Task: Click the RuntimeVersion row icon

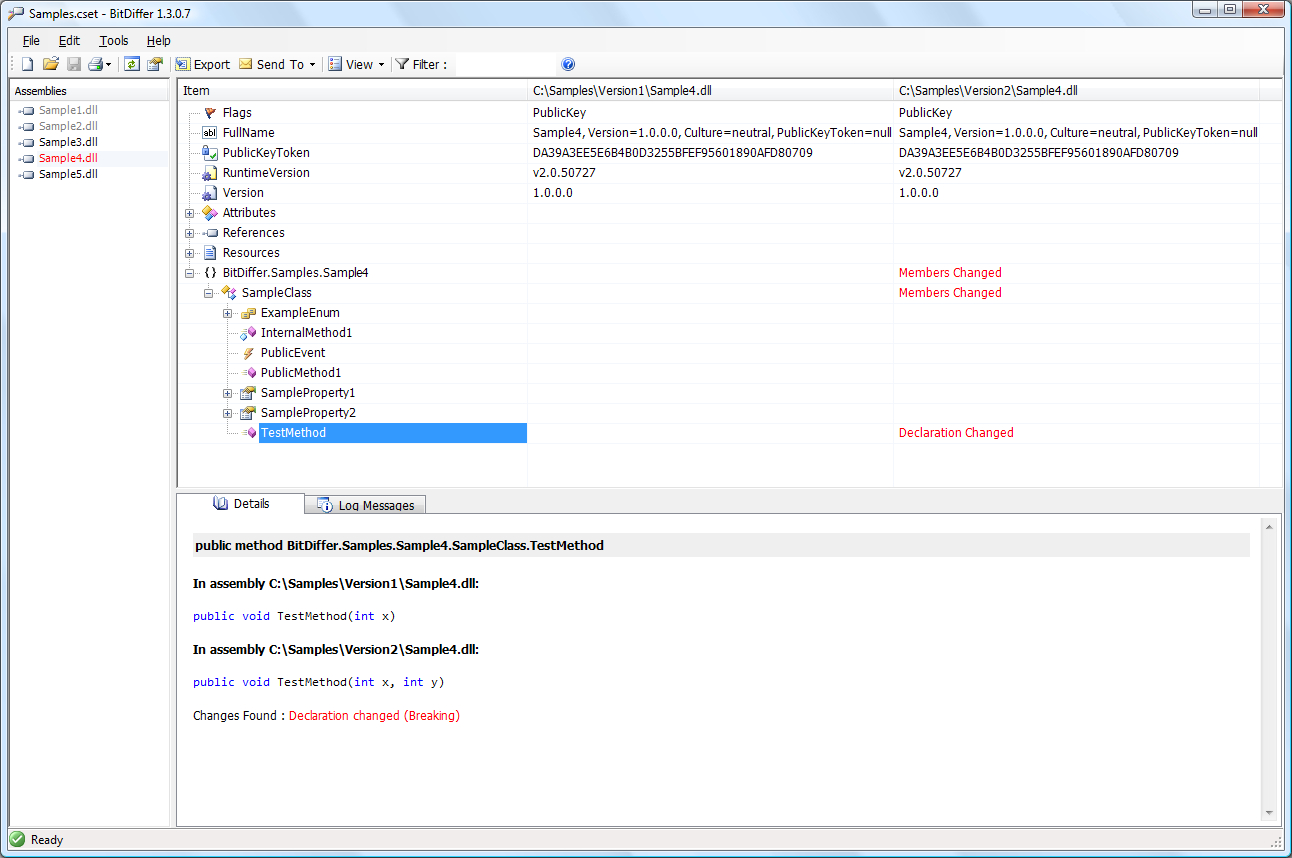Action: coord(210,173)
